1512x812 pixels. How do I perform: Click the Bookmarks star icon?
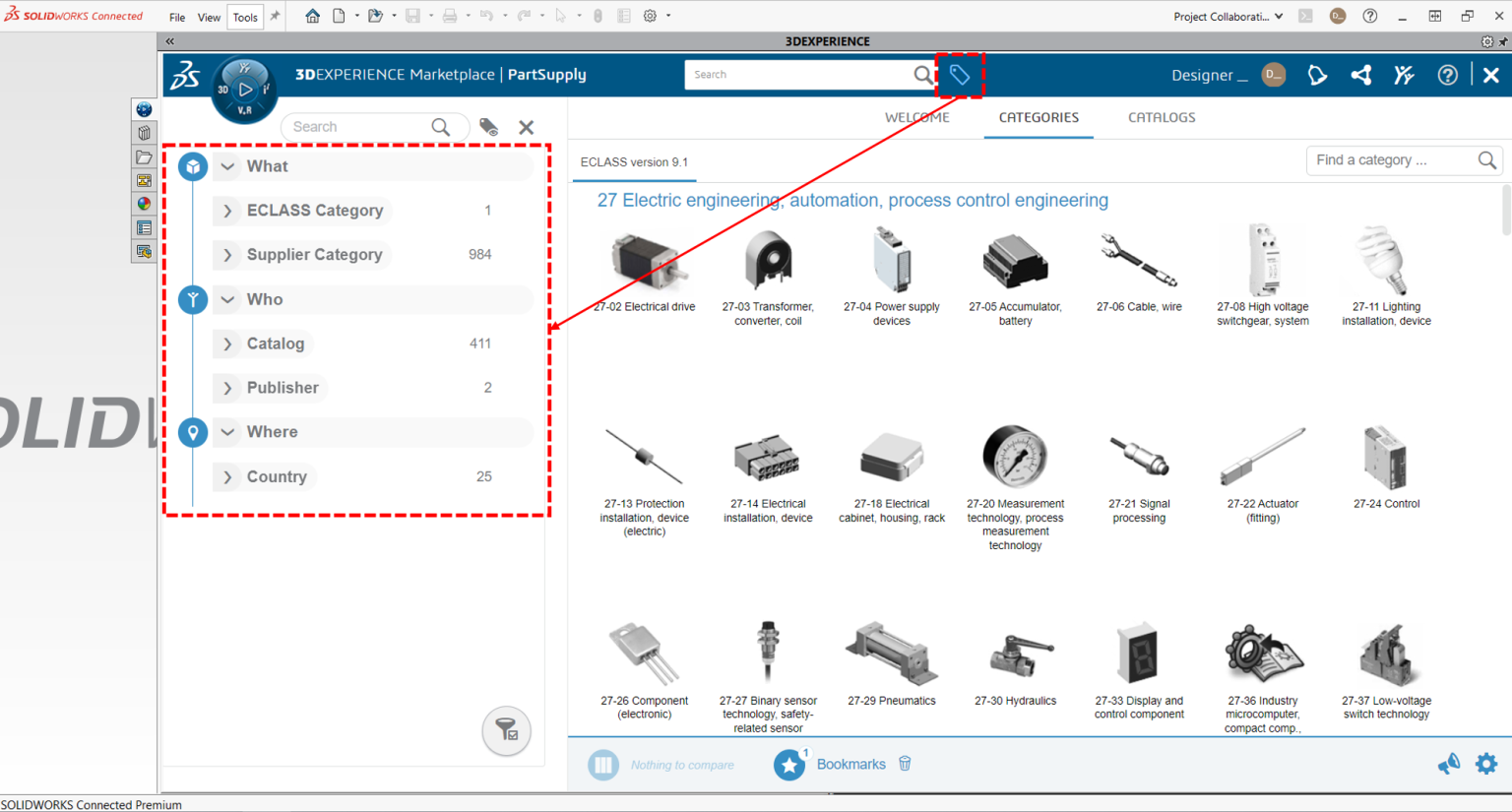point(789,764)
